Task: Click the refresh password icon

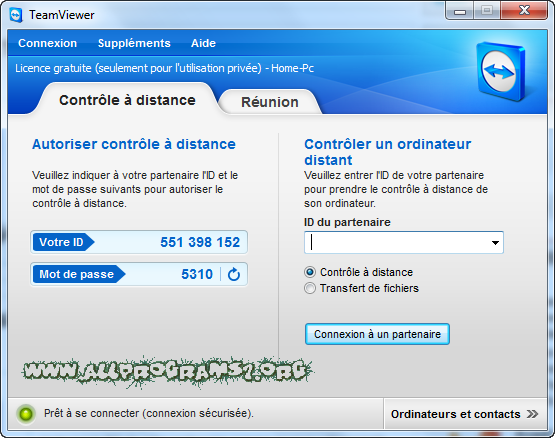Action: click(x=234, y=274)
